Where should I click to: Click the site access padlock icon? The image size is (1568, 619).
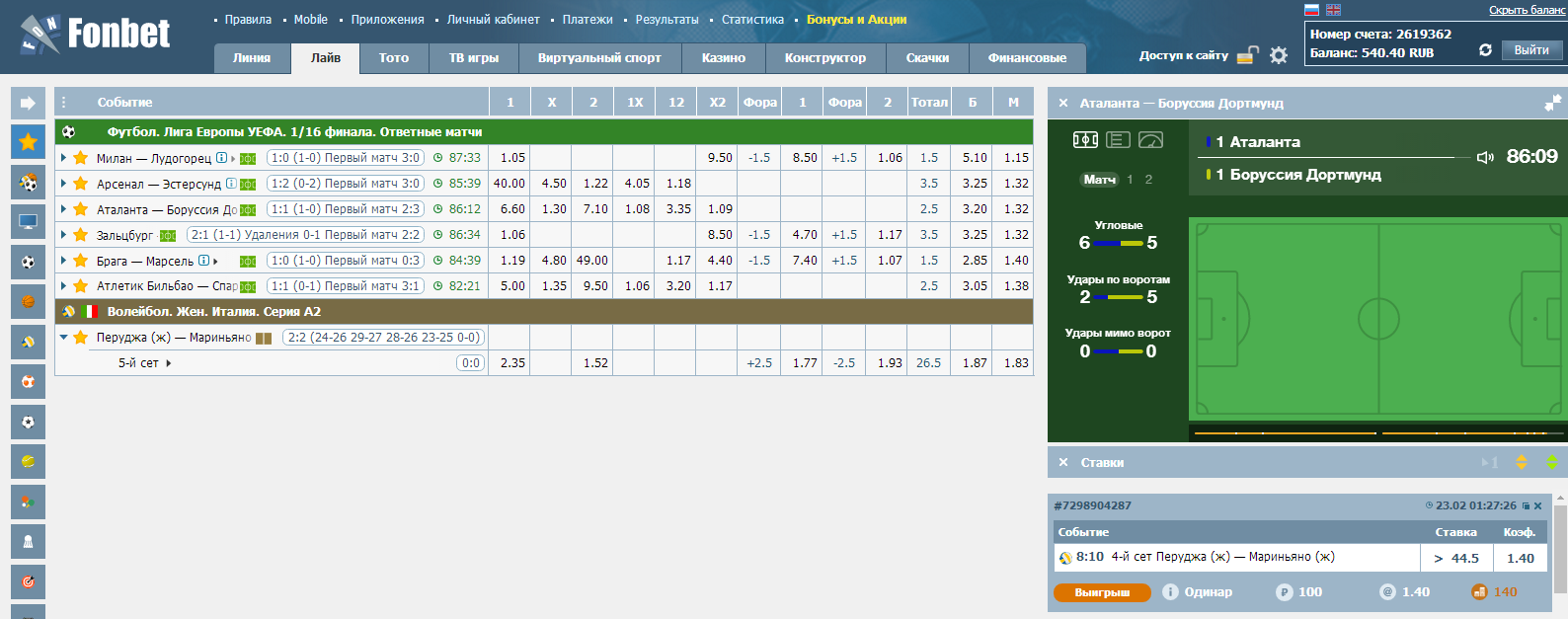pos(1248,55)
